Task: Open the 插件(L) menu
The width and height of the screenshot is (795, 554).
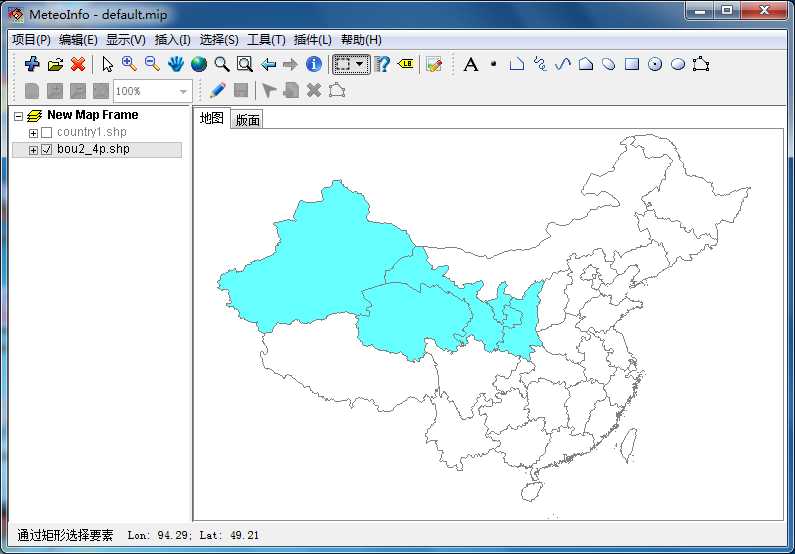Action: pyautogui.click(x=312, y=40)
